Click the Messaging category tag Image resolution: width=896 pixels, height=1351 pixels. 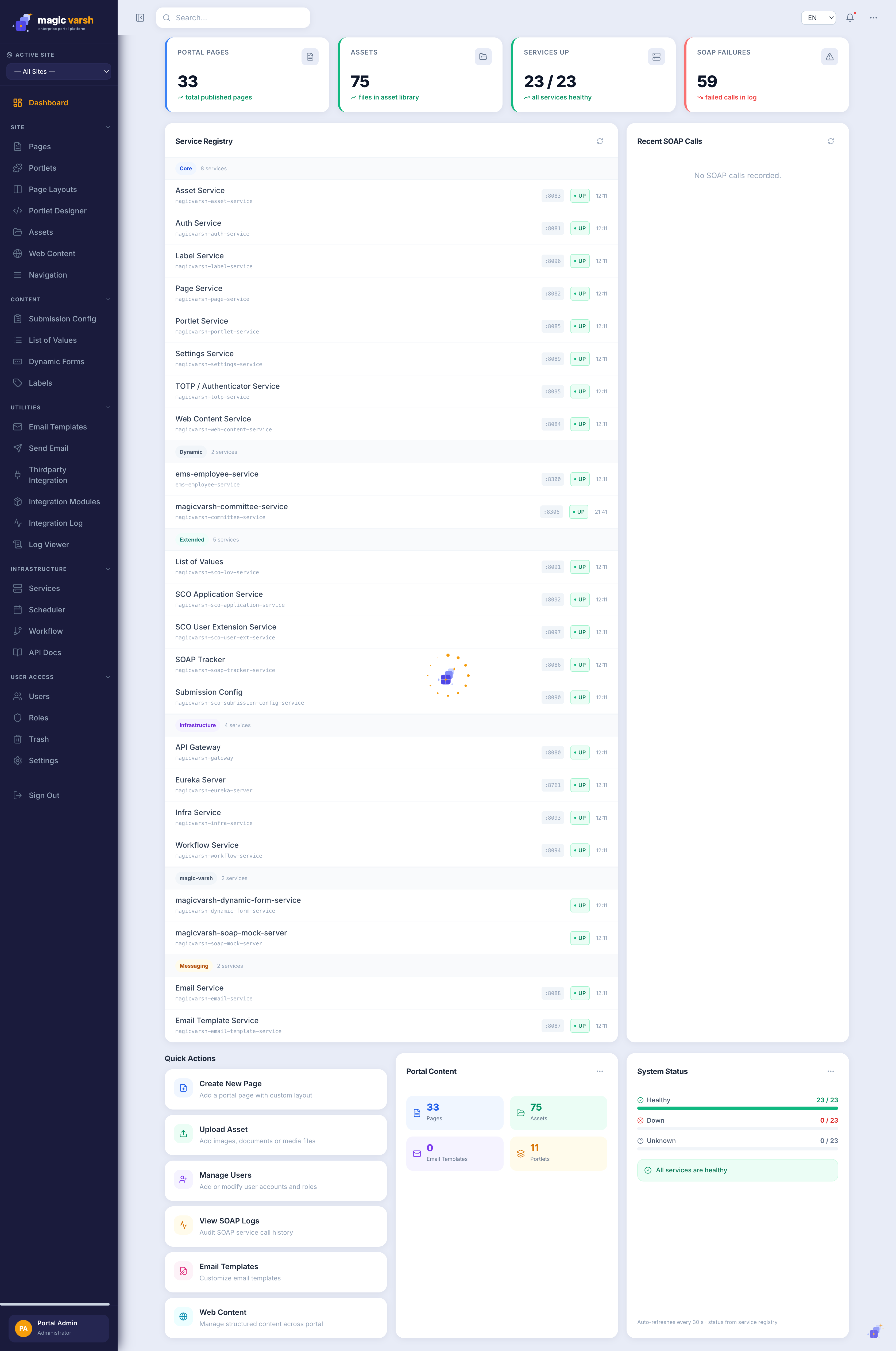pos(194,966)
